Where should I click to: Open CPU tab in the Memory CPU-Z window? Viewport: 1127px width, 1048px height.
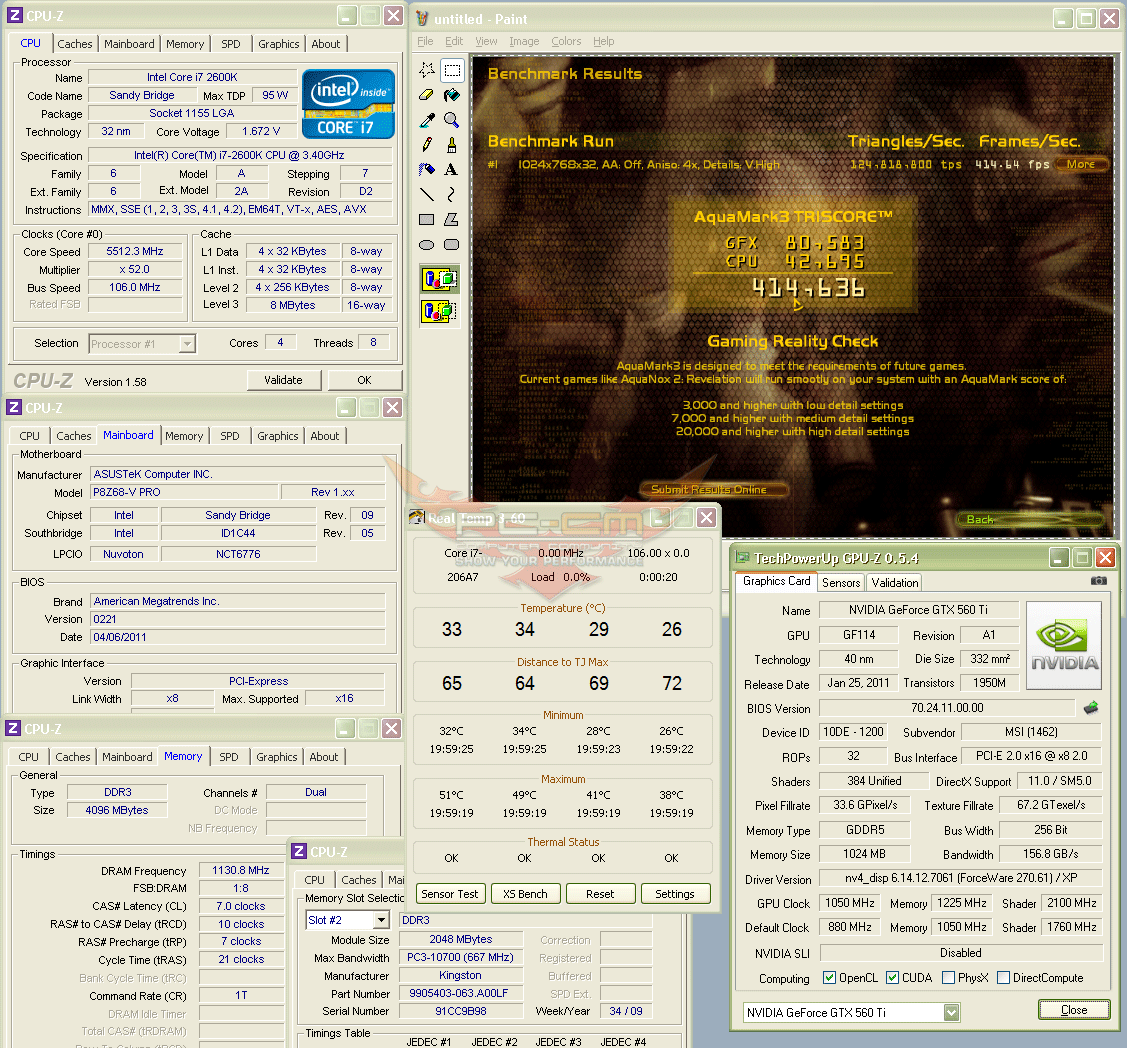pos(29,757)
